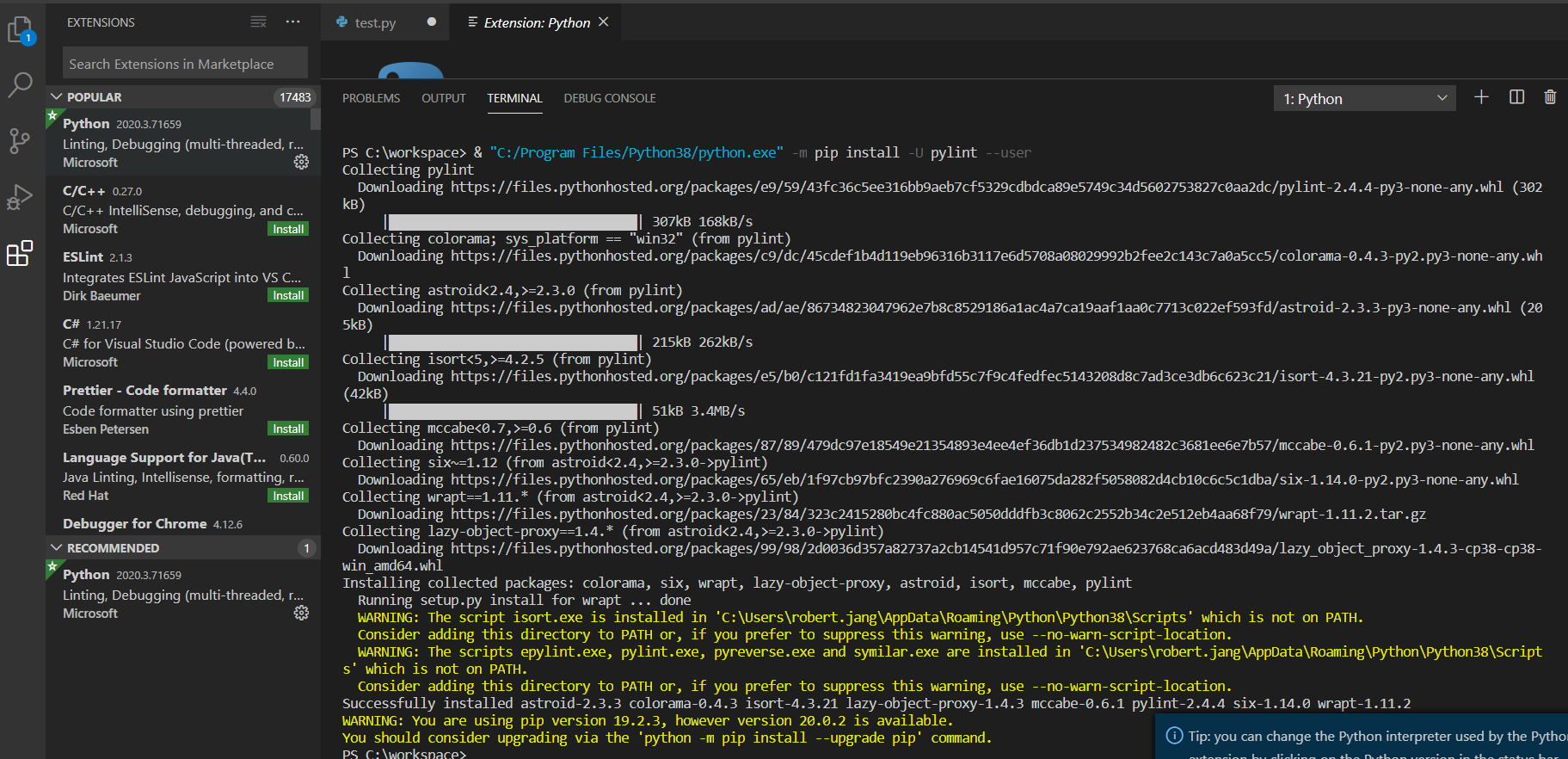Open the Source Control view
Screen dimensions: 1568x759
point(20,140)
